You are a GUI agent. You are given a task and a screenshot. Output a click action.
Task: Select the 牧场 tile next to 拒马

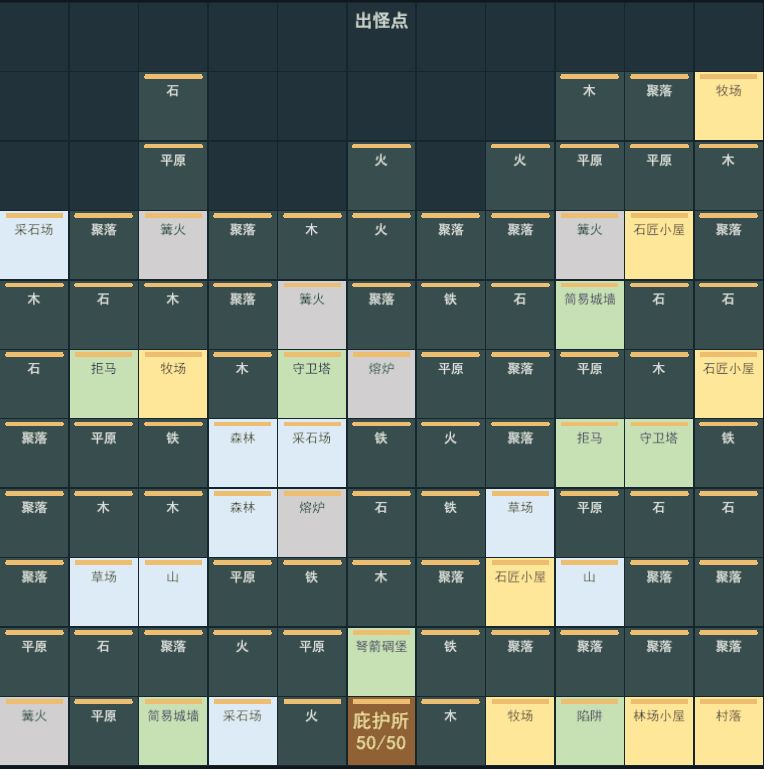pyautogui.click(x=173, y=384)
